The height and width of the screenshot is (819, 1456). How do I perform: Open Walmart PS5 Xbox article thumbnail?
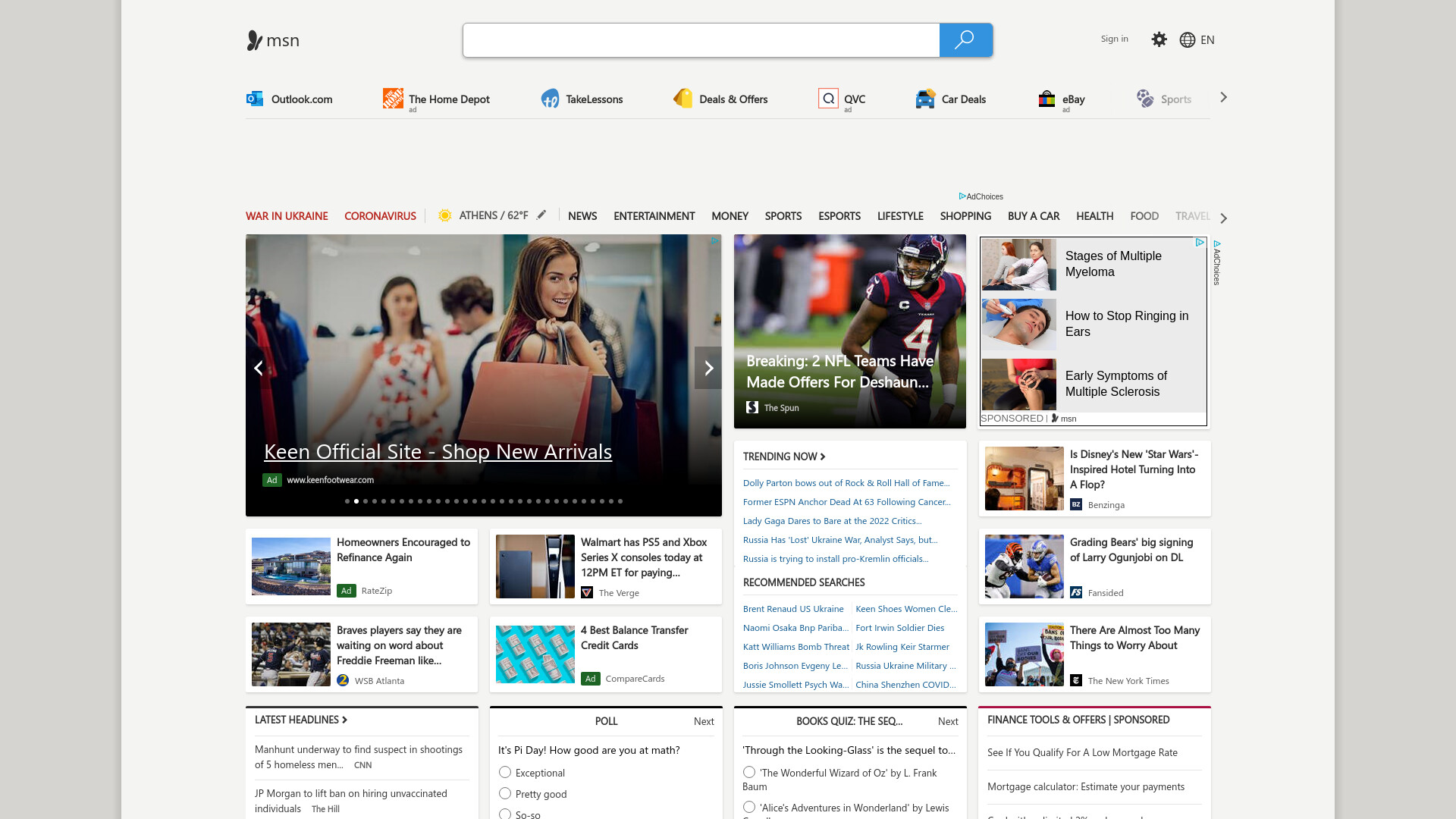pyautogui.click(x=535, y=566)
